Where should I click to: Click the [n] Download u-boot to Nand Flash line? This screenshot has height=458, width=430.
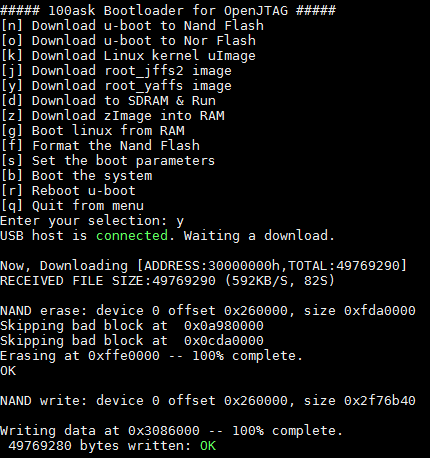(132, 26)
